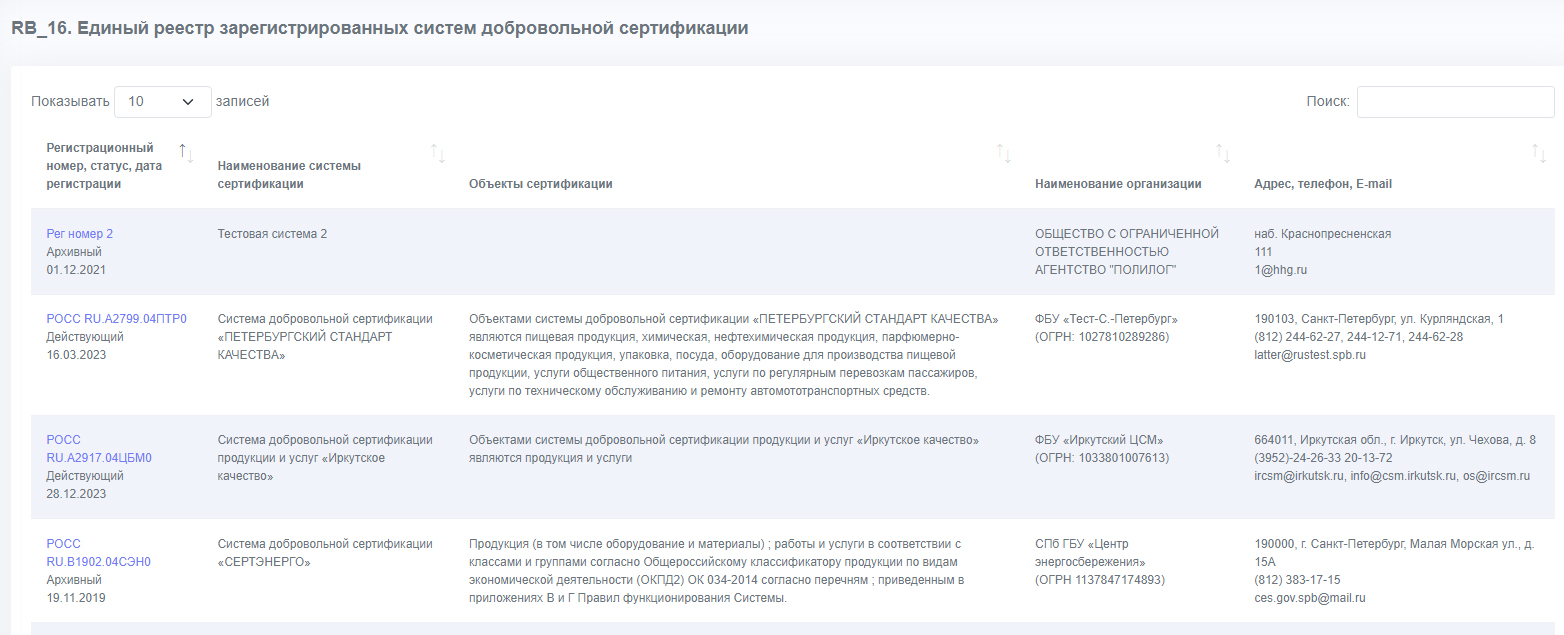Viewport: 1564px width, 635px height.
Task: Select the «Иркутское качество» system name cell
Action: [325, 458]
